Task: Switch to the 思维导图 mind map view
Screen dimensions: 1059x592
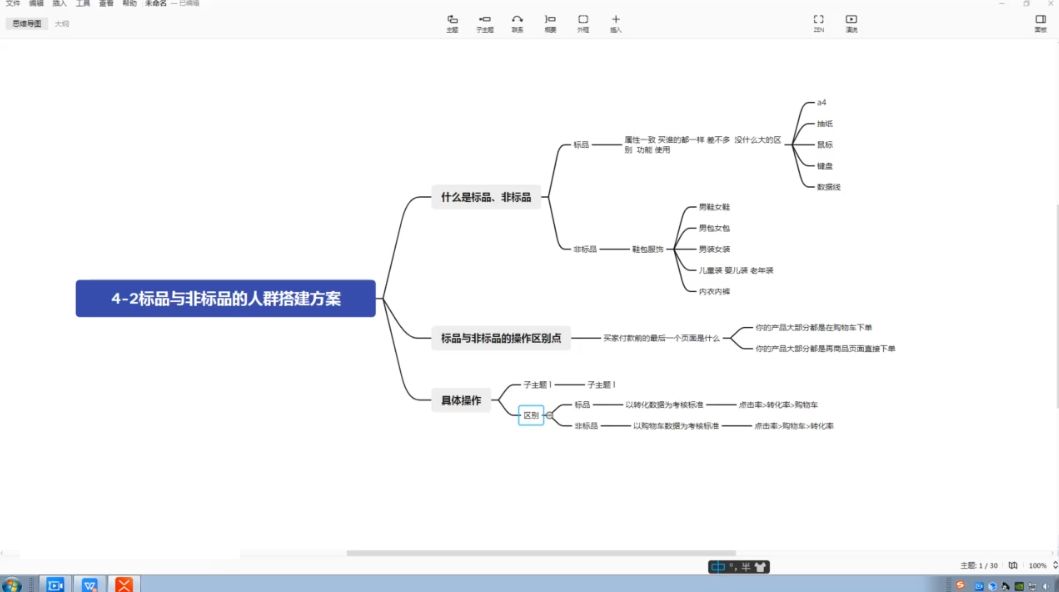Action: [x=27, y=23]
